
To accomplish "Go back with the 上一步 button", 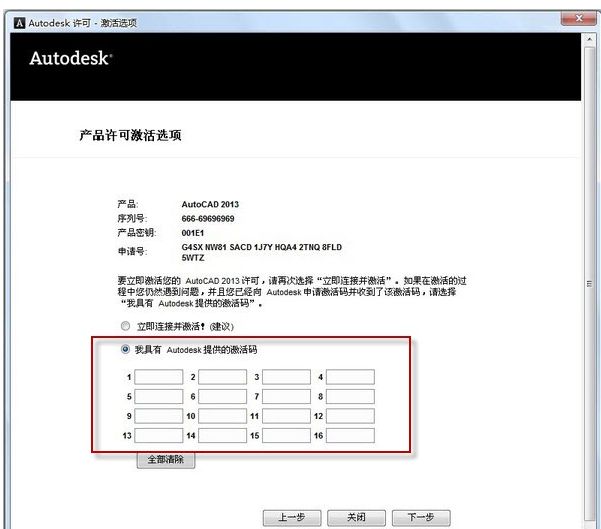I will pyautogui.click(x=291, y=517).
